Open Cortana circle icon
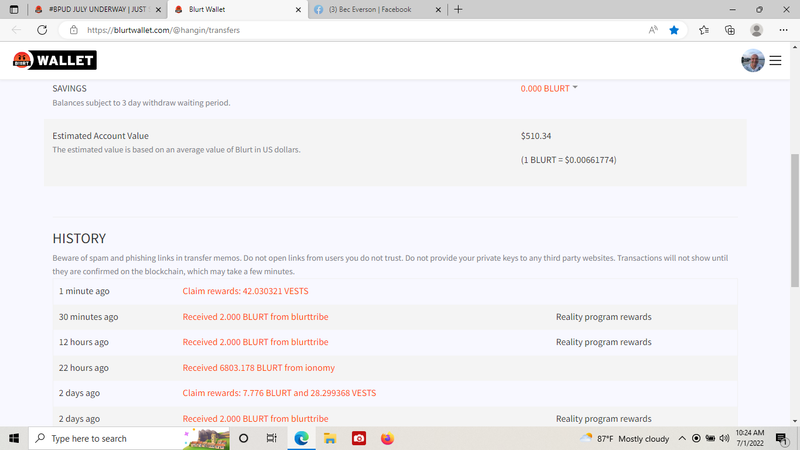800x450 pixels. [x=243, y=438]
